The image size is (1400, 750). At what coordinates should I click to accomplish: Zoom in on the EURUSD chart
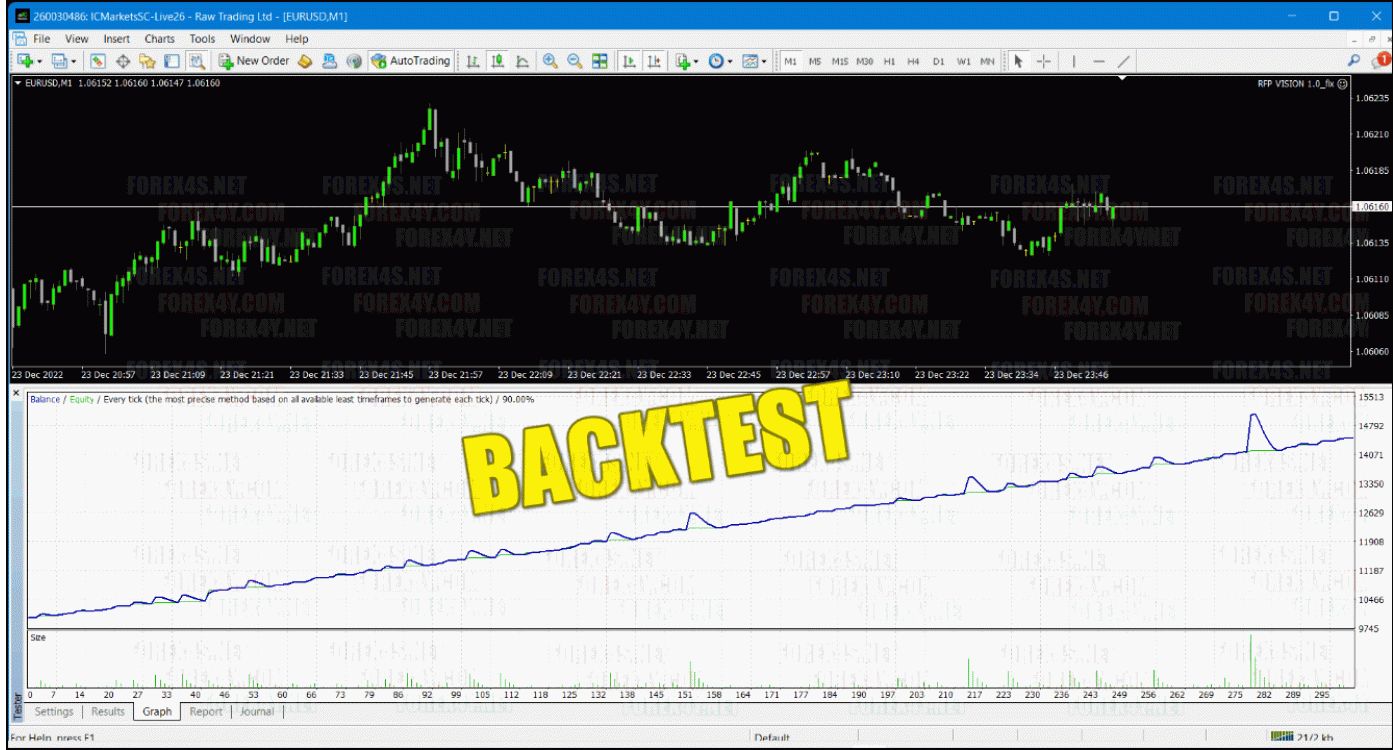[549, 61]
